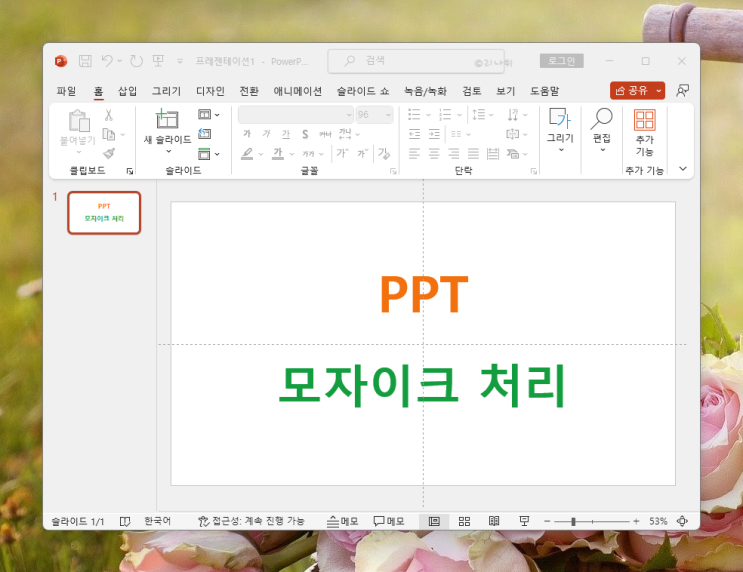This screenshot has height=572, width=743.
Task: Open clipboard group dialog launcher
Action: [x=130, y=171]
